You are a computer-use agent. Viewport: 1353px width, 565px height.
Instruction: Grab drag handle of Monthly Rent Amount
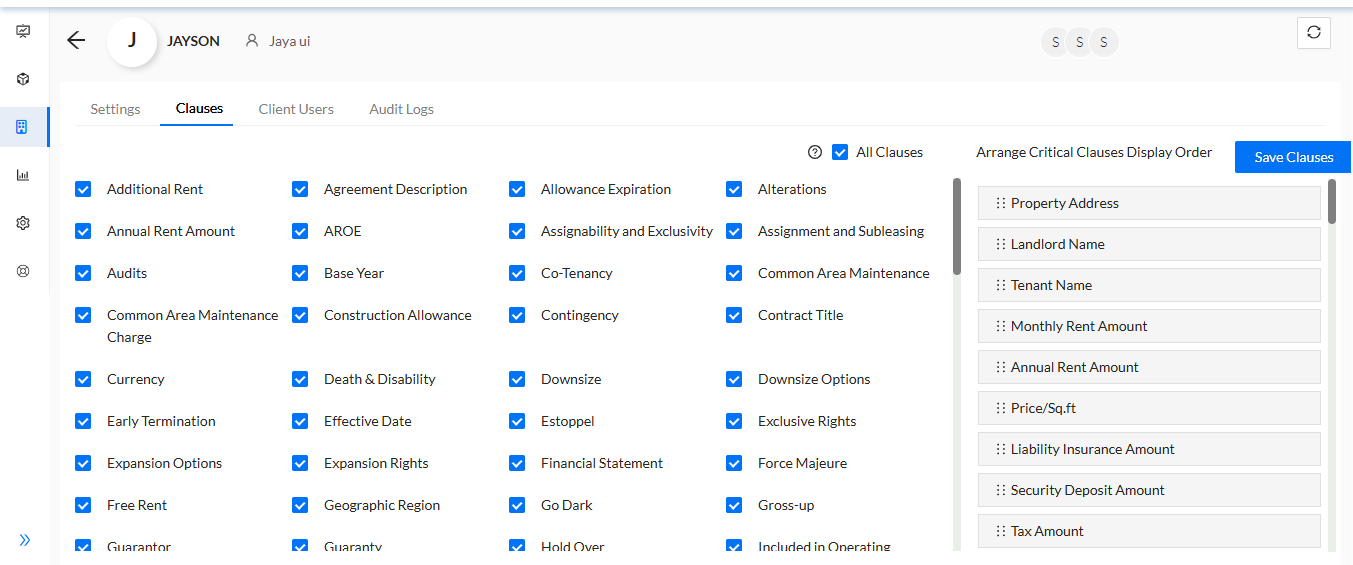click(1000, 326)
